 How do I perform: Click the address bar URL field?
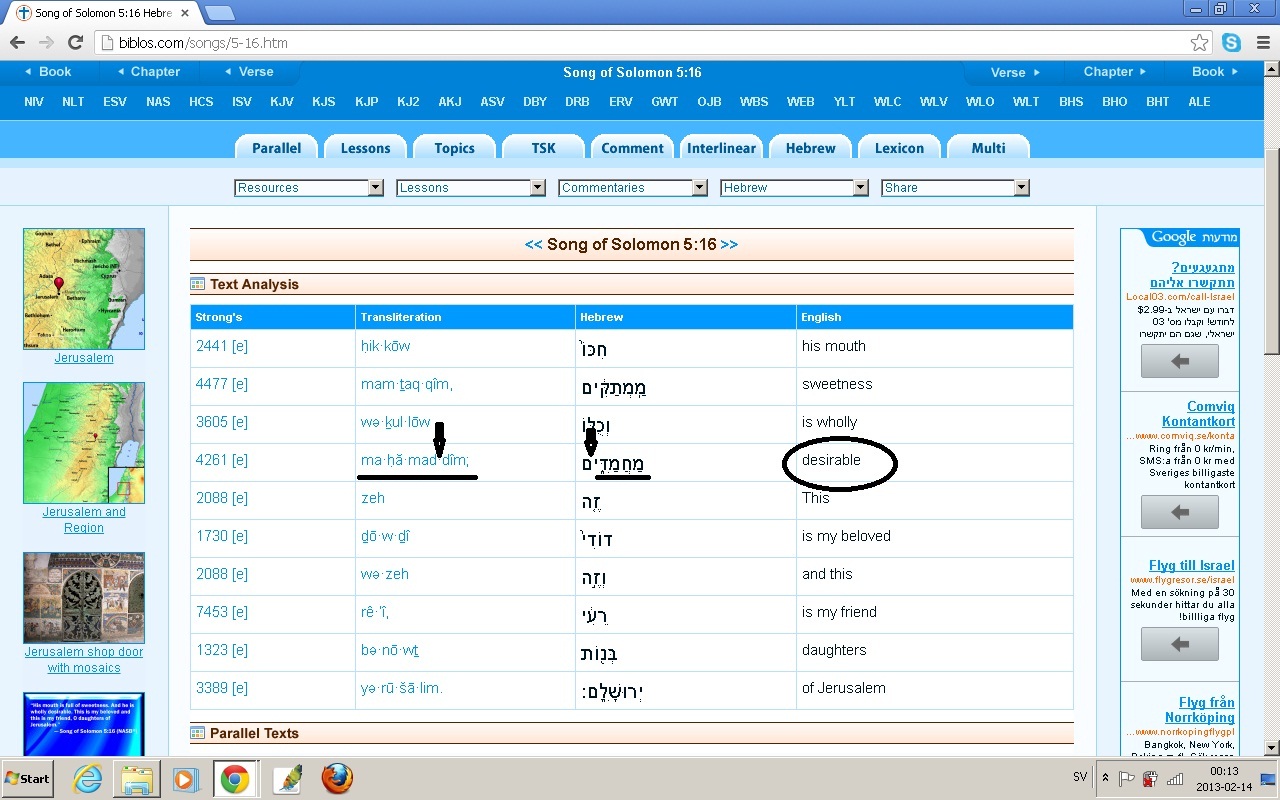point(640,43)
